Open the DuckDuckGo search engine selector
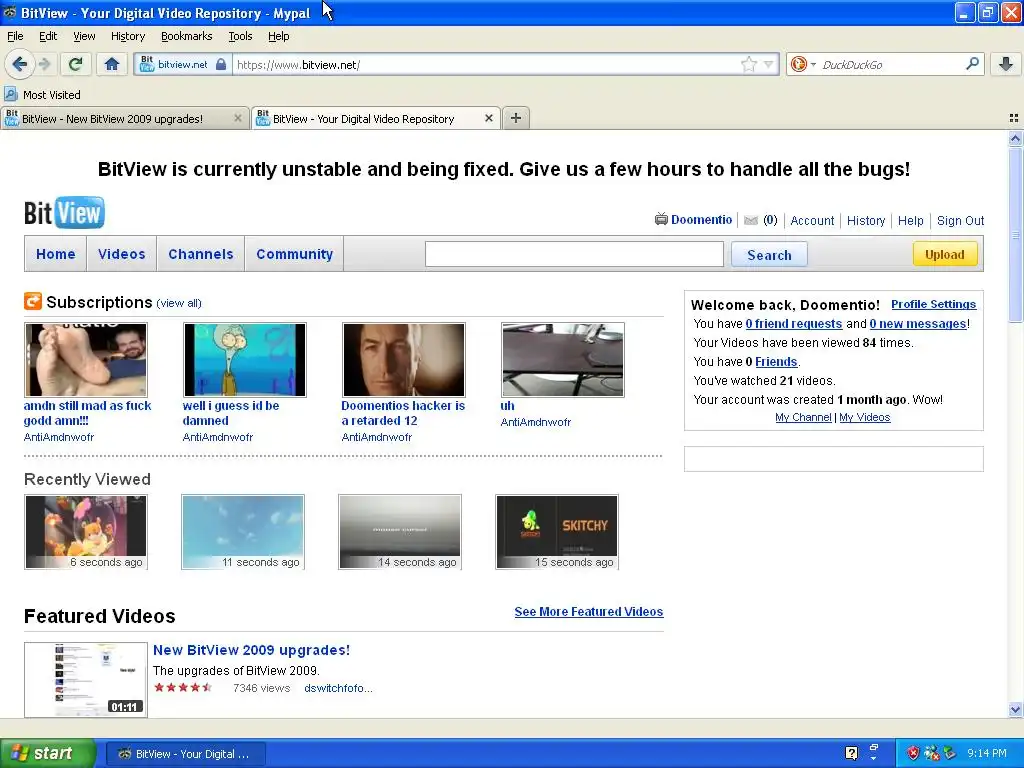The height and width of the screenshot is (768, 1024). [x=803, y=64]
